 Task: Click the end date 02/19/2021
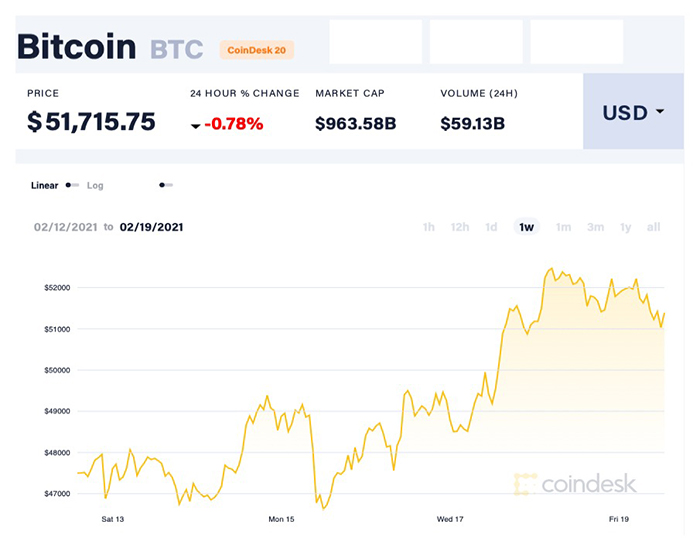151,227
